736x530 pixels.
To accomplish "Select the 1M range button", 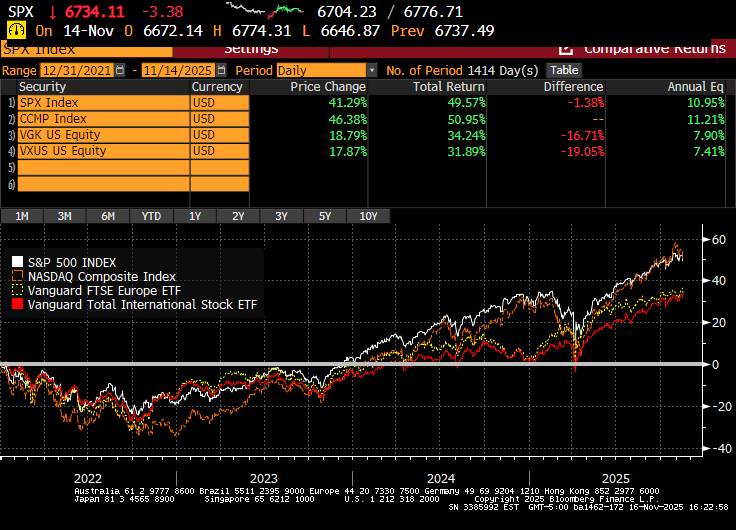I will click(22, 216).
